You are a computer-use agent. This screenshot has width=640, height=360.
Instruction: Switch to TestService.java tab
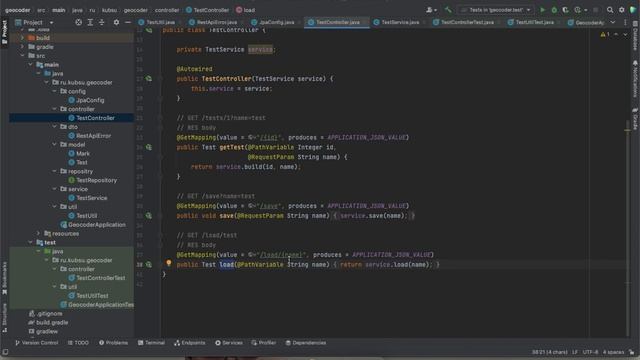tap(396, 22)
